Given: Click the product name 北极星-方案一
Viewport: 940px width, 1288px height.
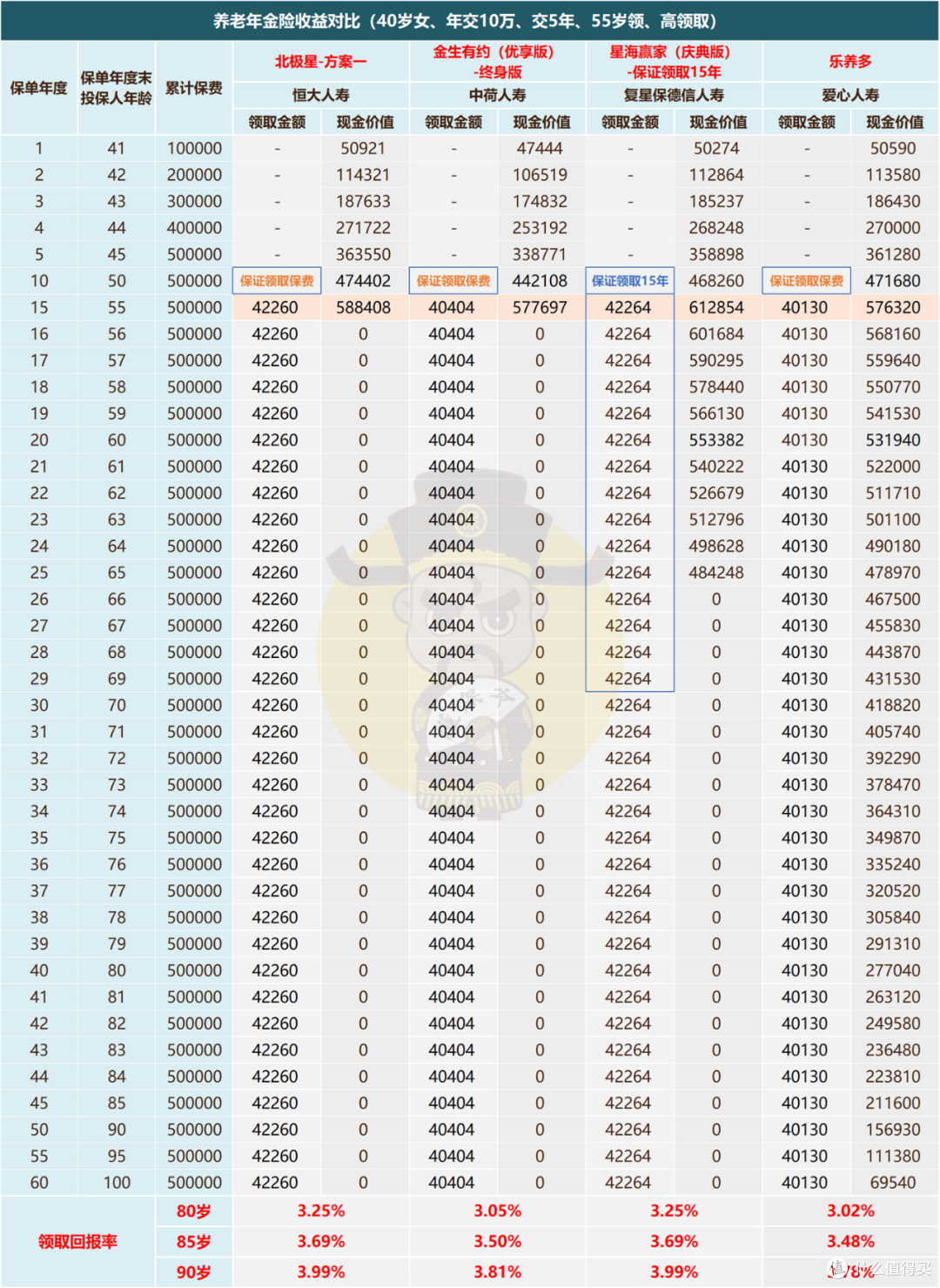Looking at the screenshot, I should pyautogui.click(x=320, y=62).
